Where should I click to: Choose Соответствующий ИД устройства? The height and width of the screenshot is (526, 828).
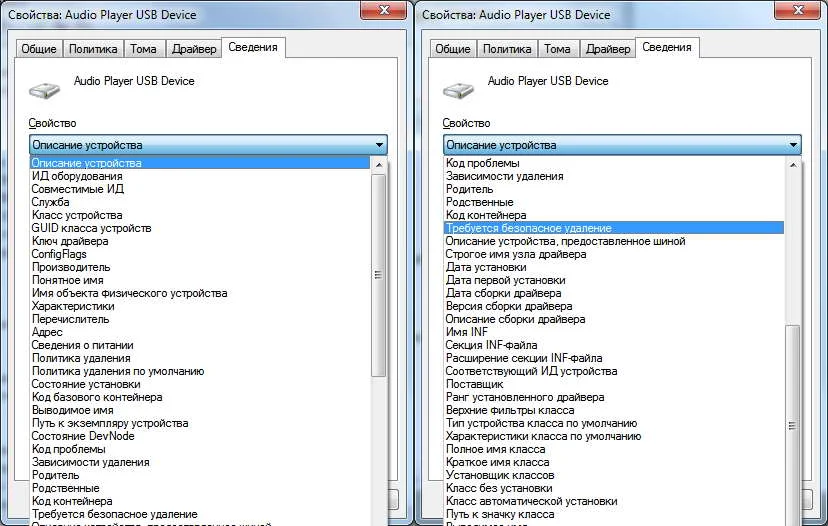click(614, 371)
